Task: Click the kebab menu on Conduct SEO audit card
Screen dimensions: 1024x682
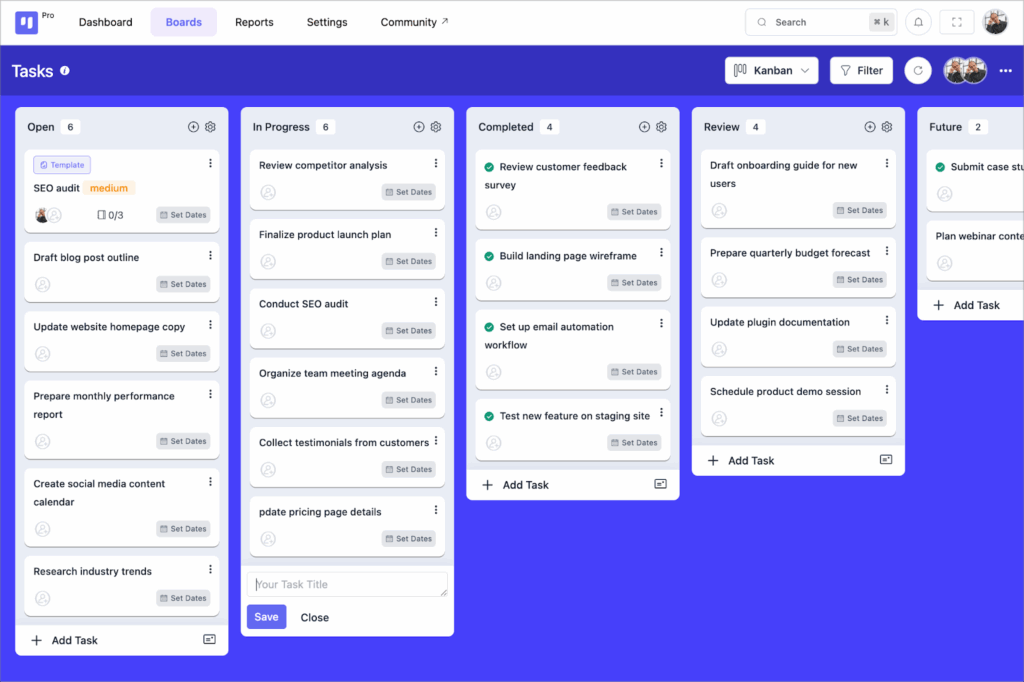Action: (437, 302)
